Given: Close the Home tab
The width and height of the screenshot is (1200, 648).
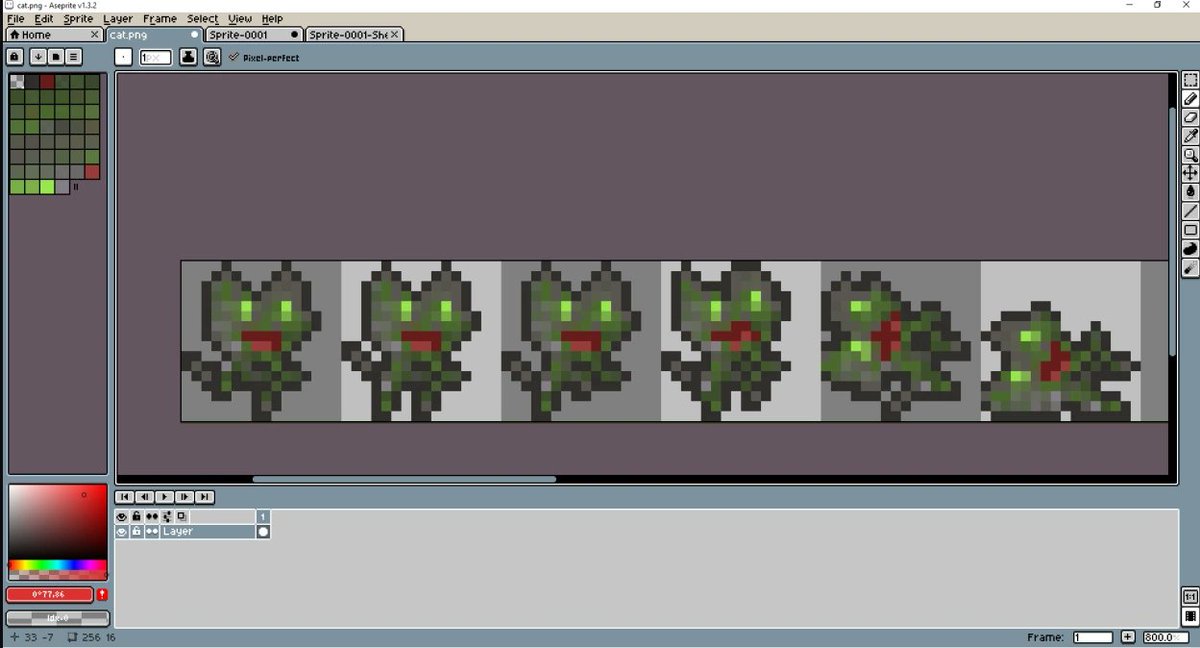Looking at the screenshot, I should click(95, 35).
